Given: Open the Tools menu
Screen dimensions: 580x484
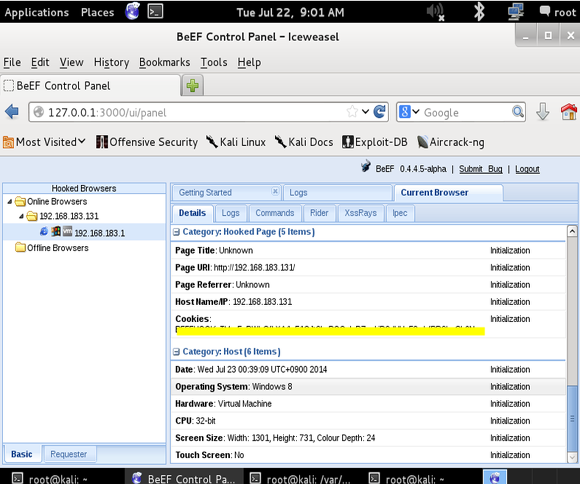Looking at the screenshot, I should [x=214, y=62].
